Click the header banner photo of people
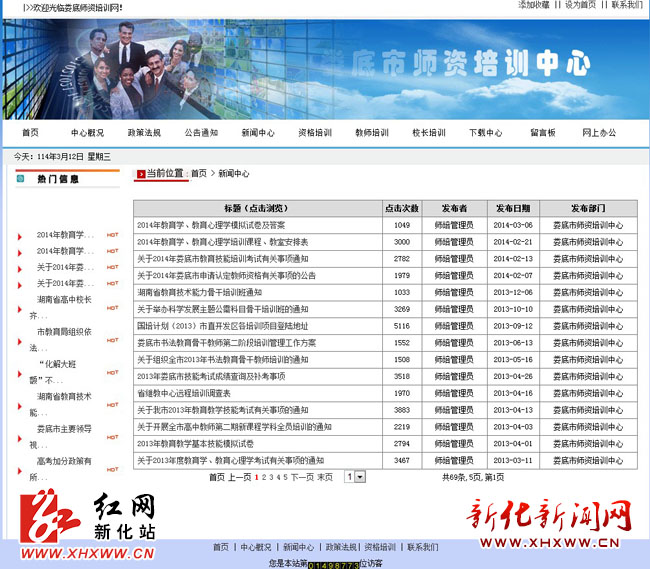Screen dimensions: 650x569 [x=130, y=65]
